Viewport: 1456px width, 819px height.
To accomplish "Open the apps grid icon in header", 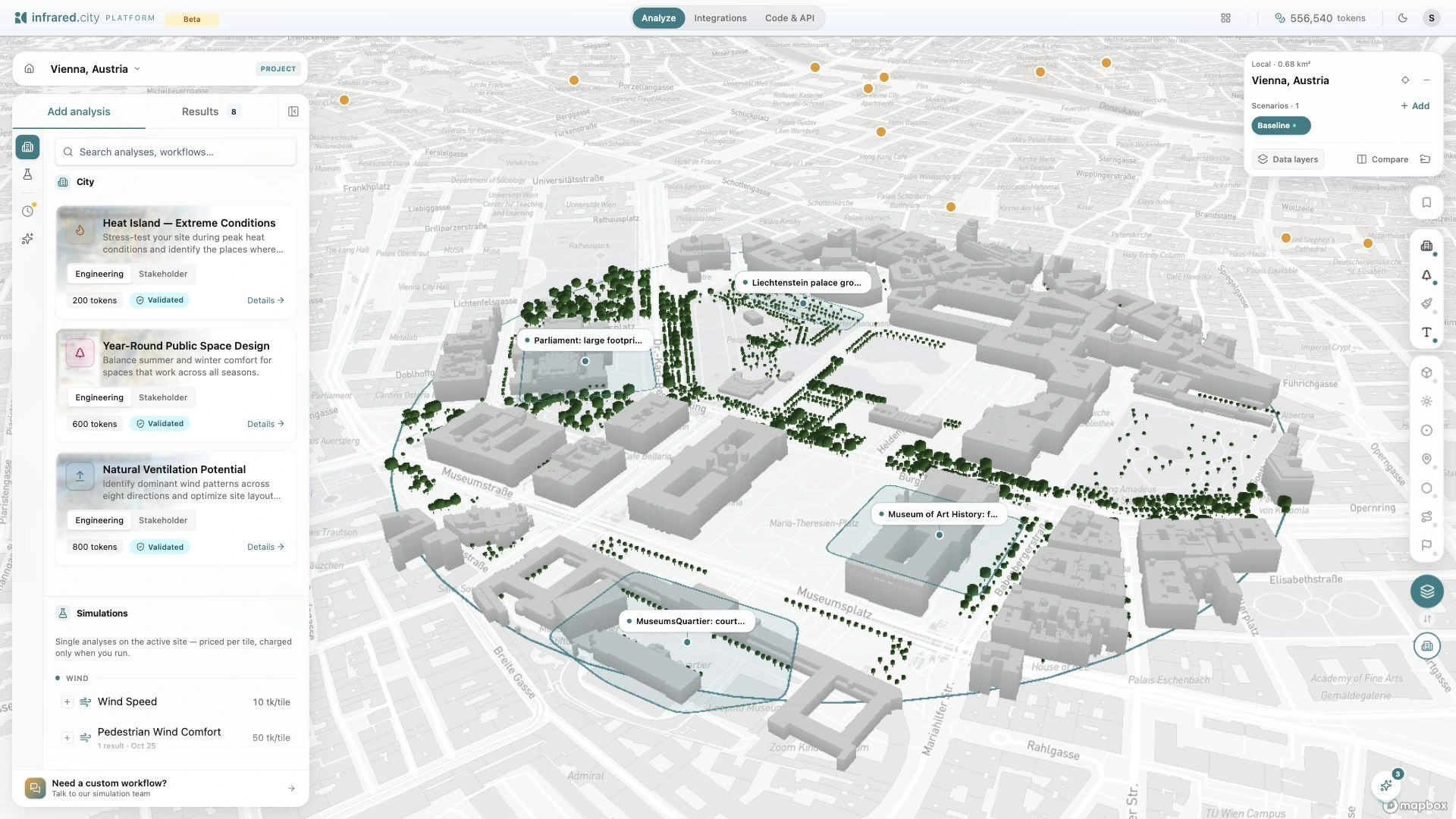I will (x=1226, y=18).
